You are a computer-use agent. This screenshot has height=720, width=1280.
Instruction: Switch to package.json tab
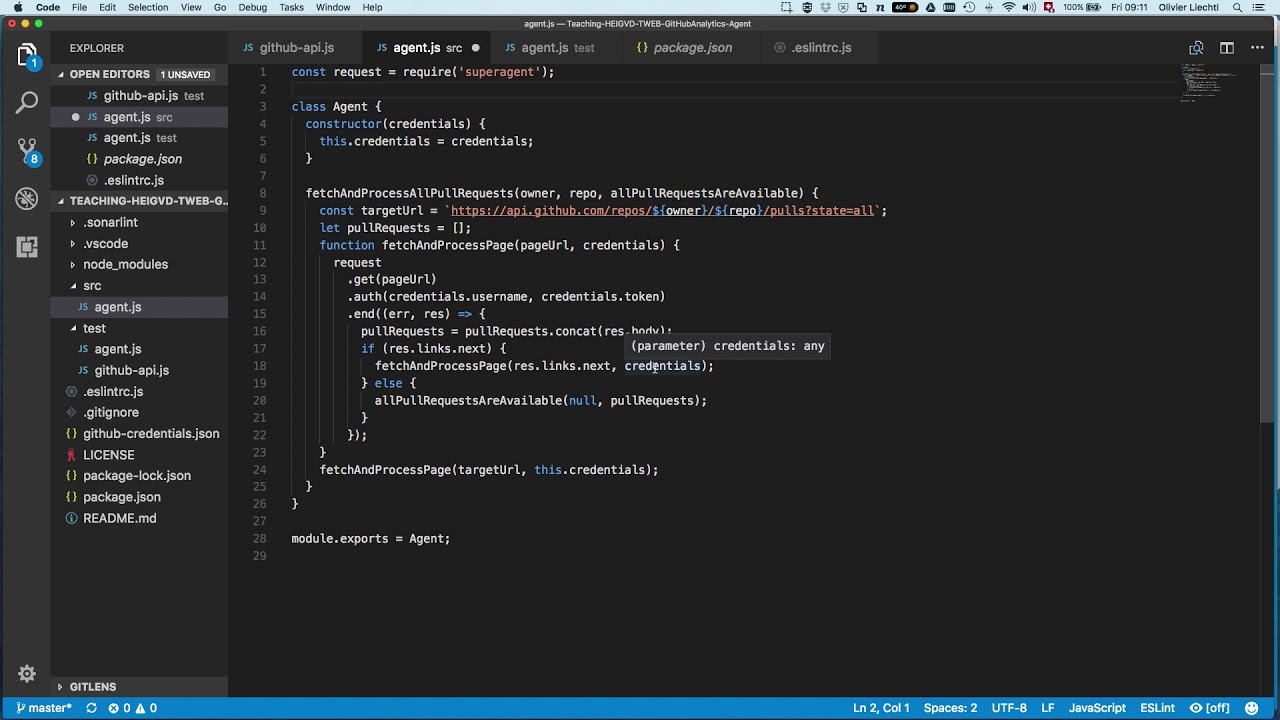692,48
